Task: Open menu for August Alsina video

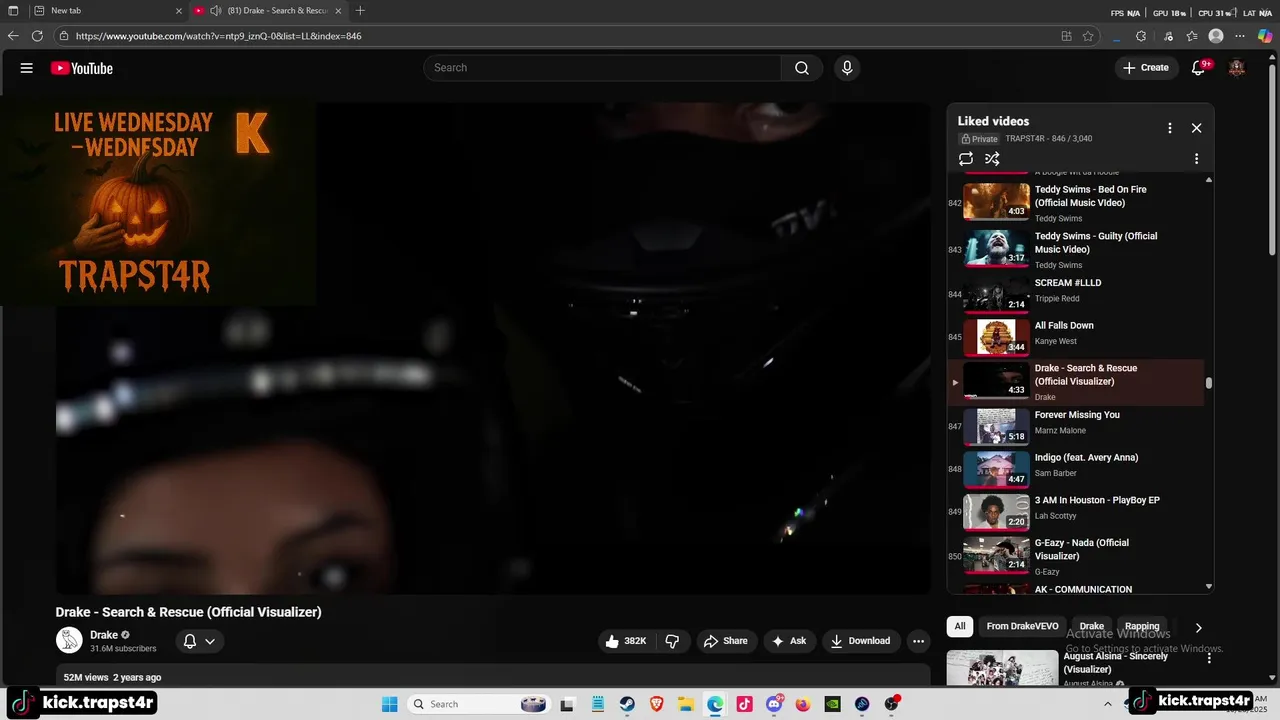Action: point(1209,658)
